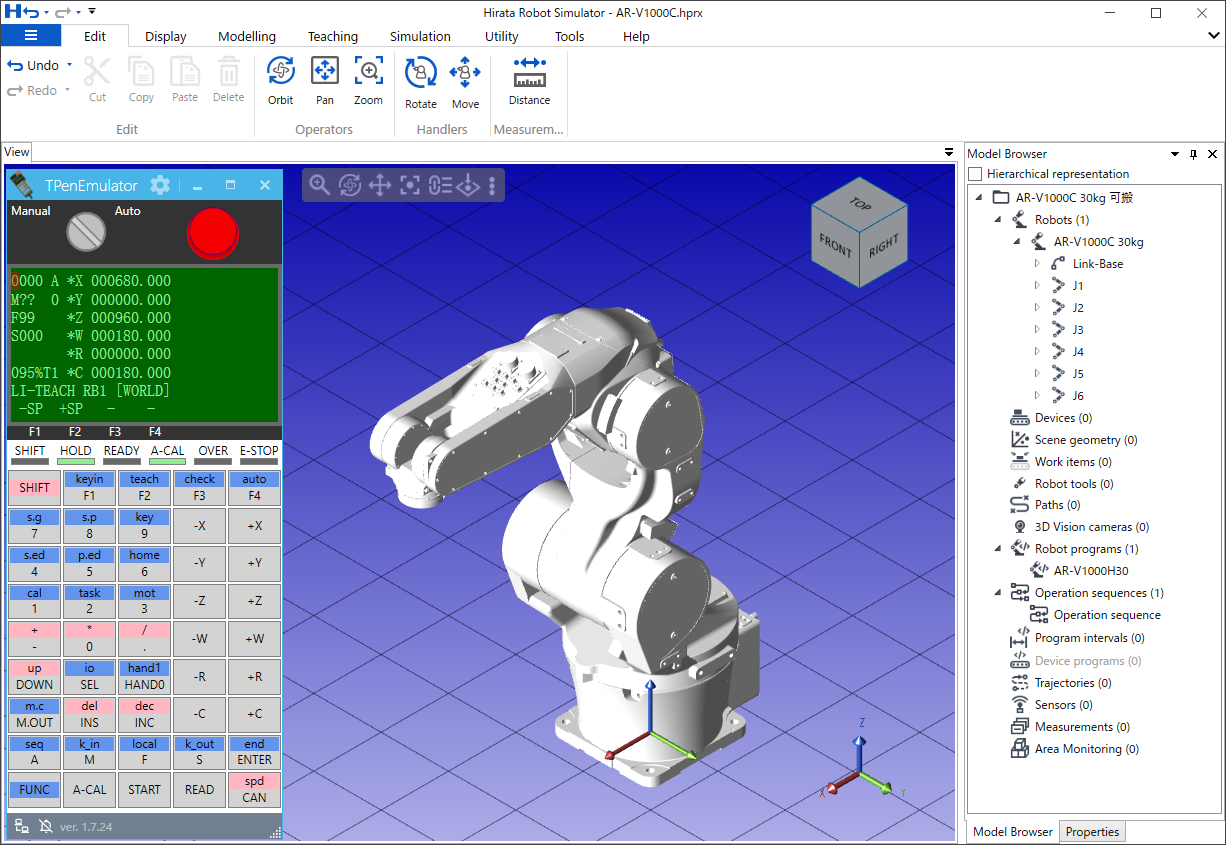Click the -Z jog button
The width and height of the screenshot is (1226, 845).
point(199,601)
